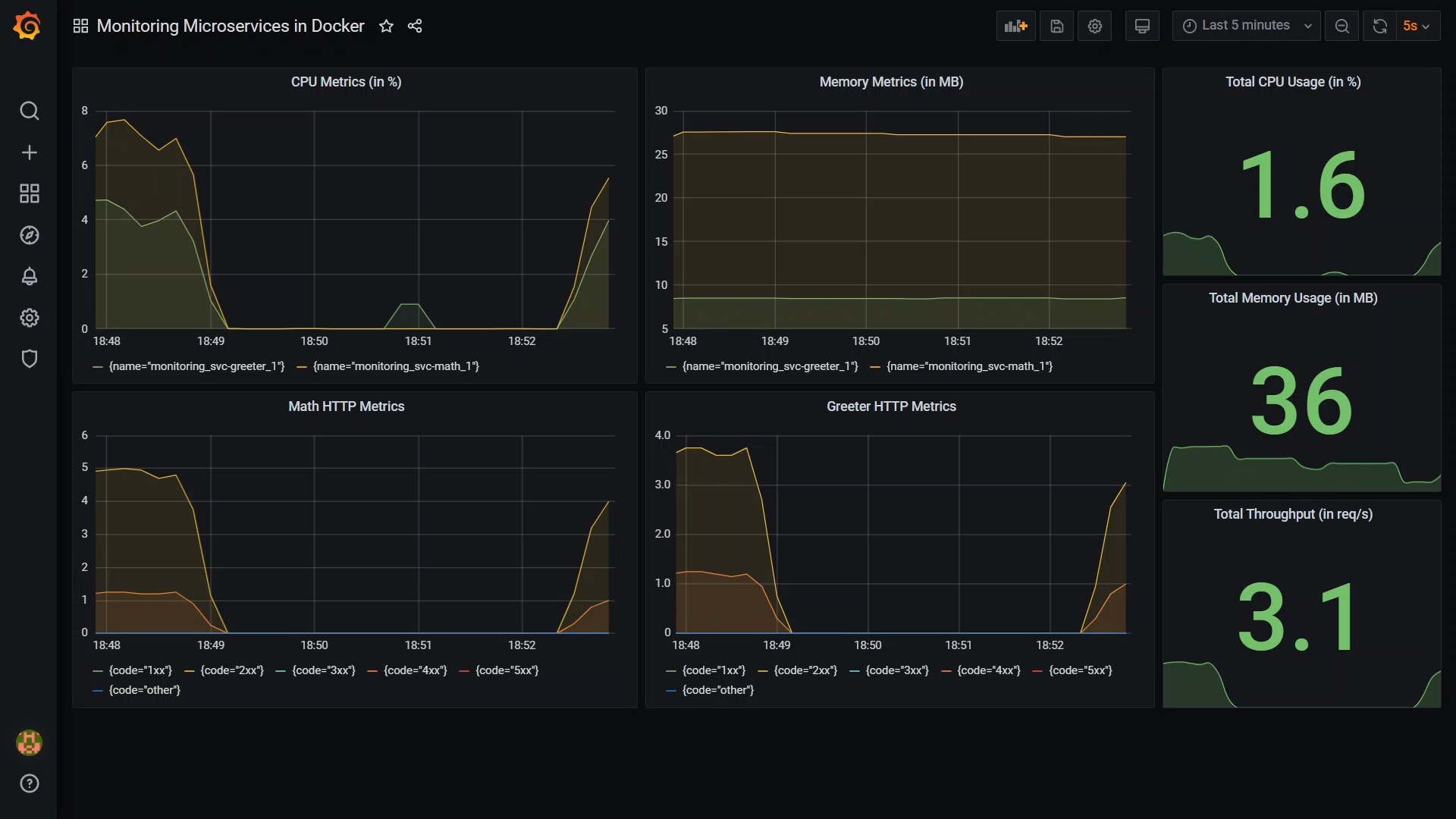Screen dimensions: 1456x819
Task: Open Server Admin shield icon
Action: pos(29,359)
